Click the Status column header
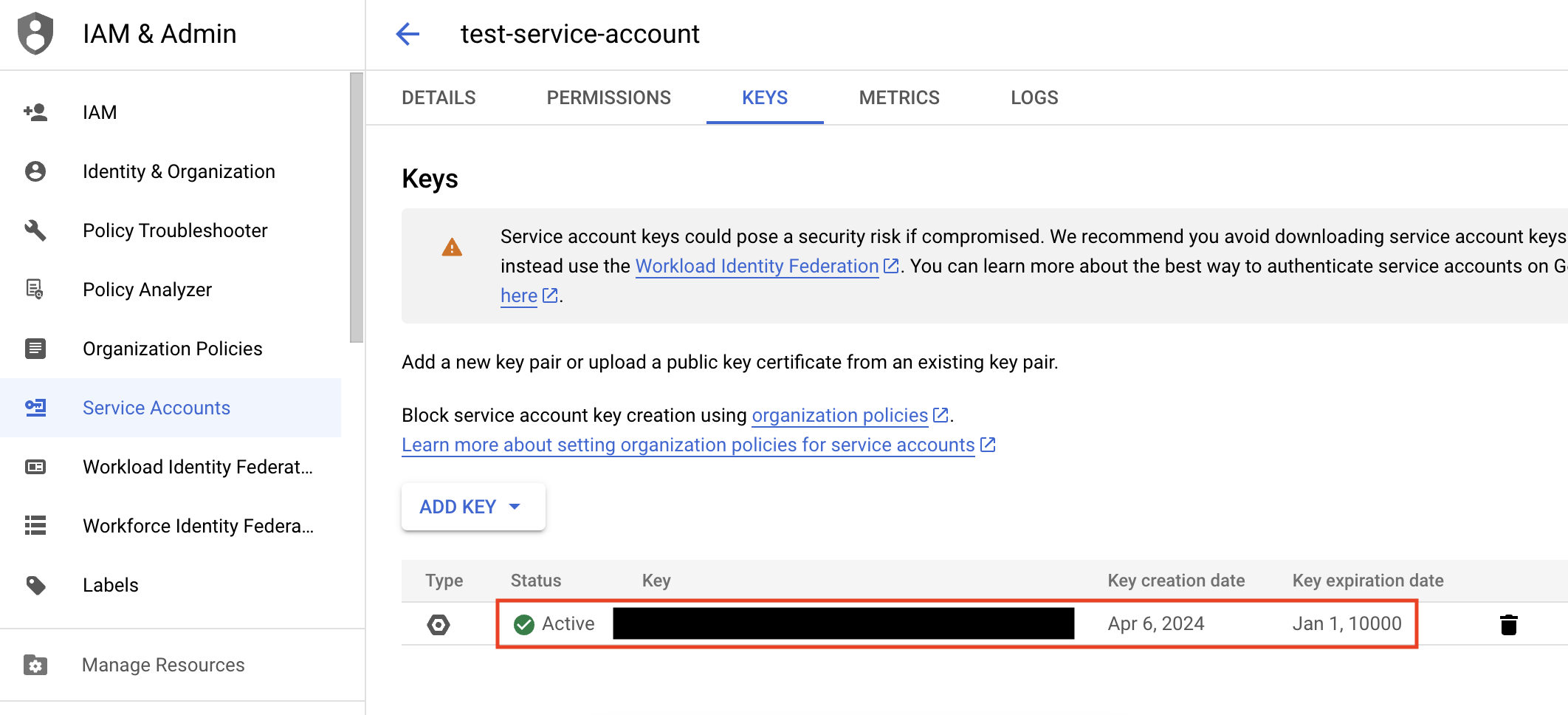 pyautogui.click(x=536, y=581)
